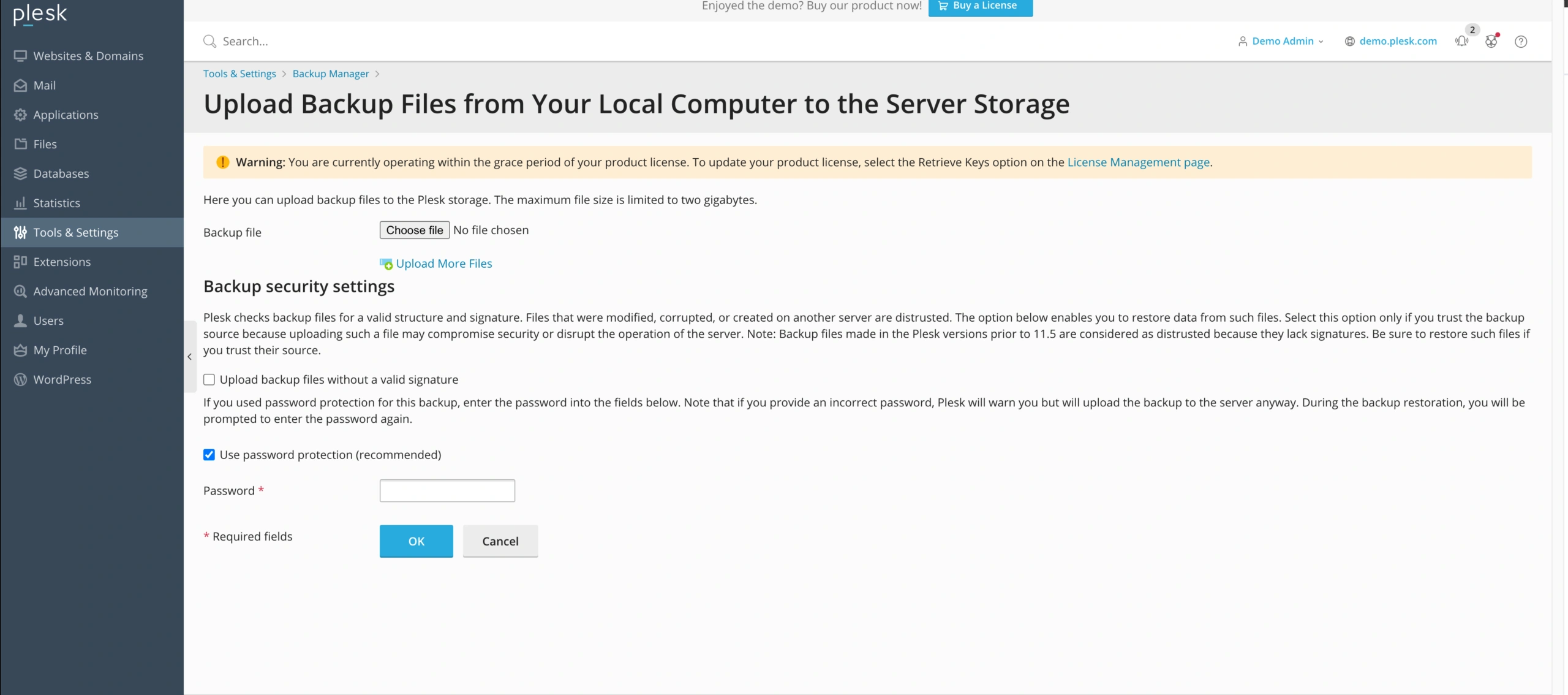The height and width of the screenshot is (695, 1568).
Task: Click the Cancel button
Action: (x=500, y=541)
